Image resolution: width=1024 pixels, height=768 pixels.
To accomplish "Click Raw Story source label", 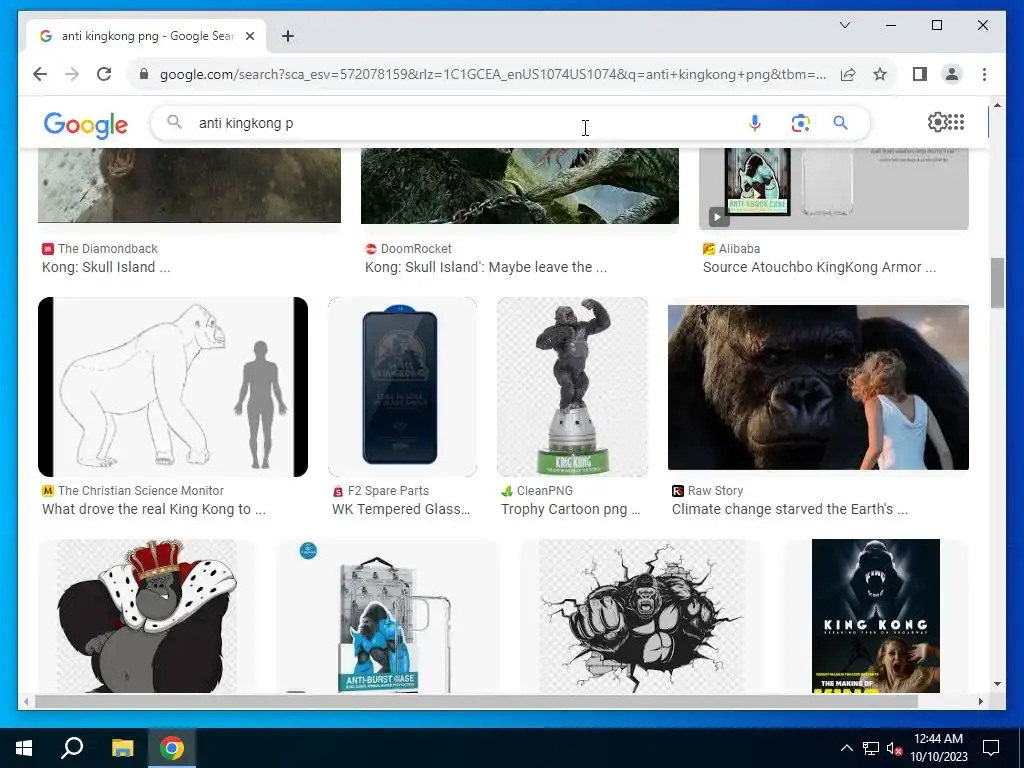I will click(x=715, y=490).
